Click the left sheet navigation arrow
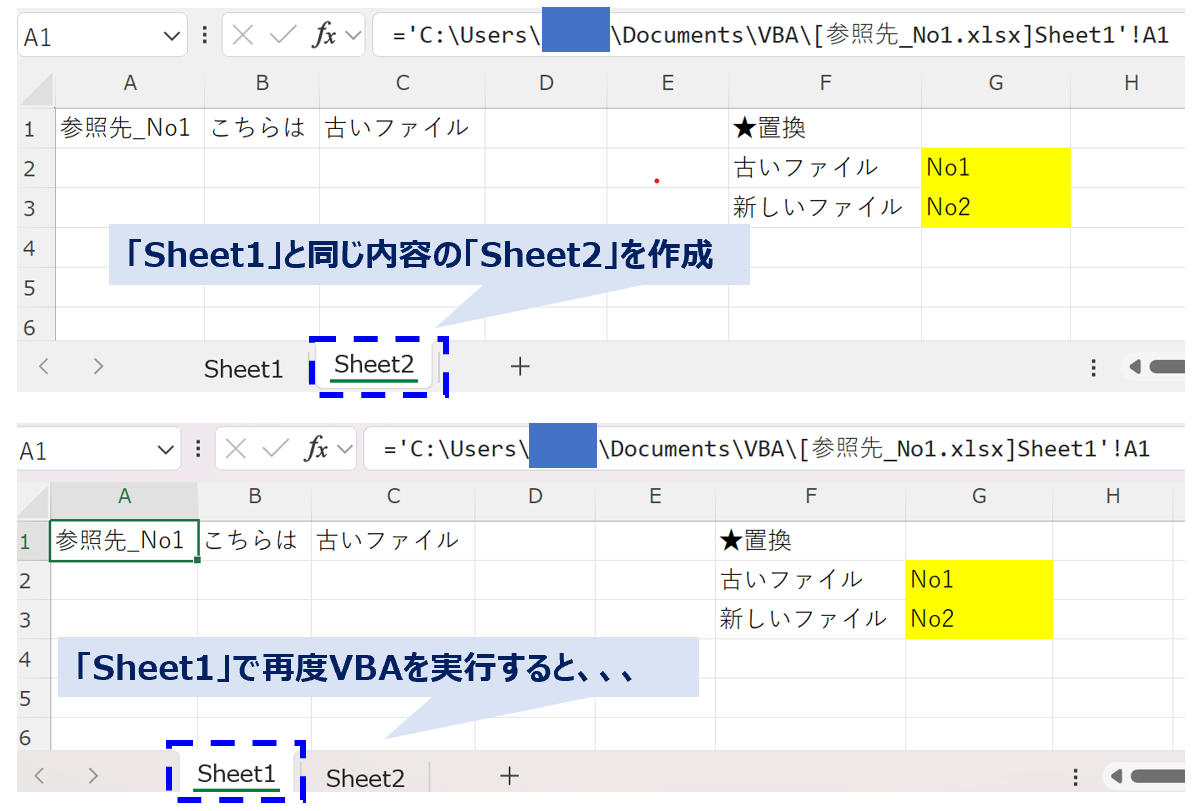The image size is (1194, 811). point(42,367)
